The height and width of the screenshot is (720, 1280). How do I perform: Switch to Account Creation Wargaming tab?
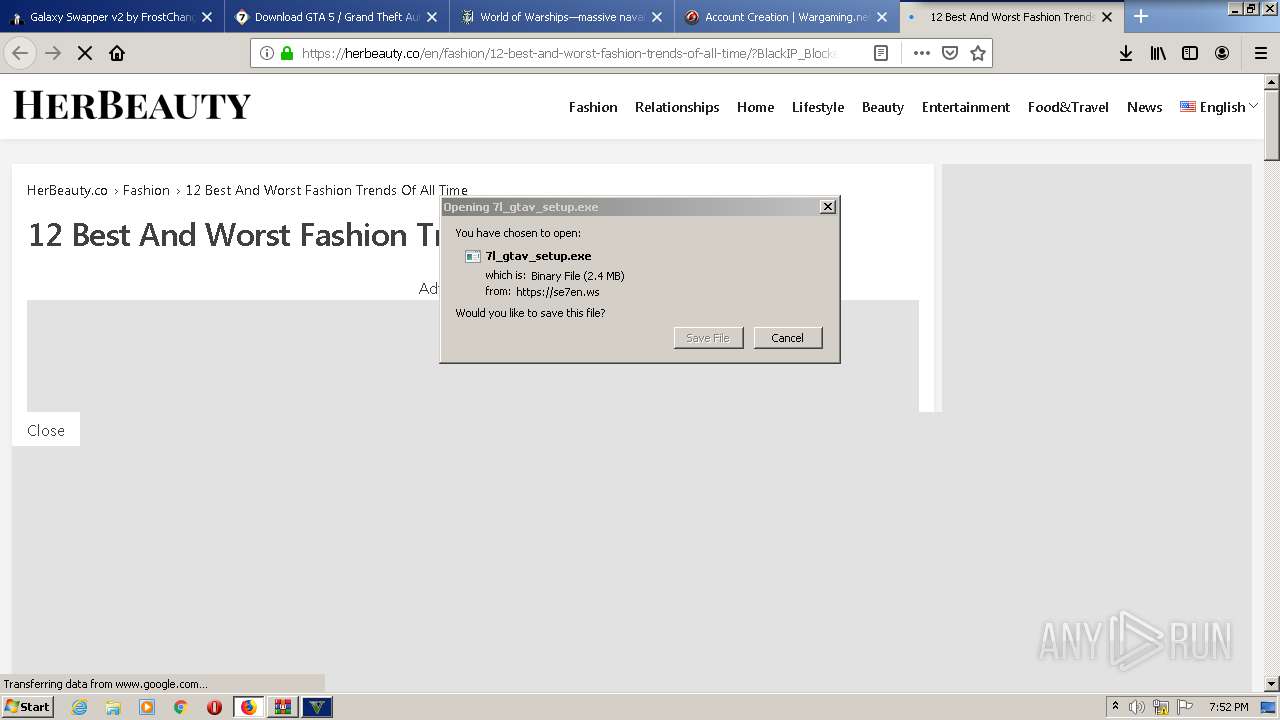(787, 17)
